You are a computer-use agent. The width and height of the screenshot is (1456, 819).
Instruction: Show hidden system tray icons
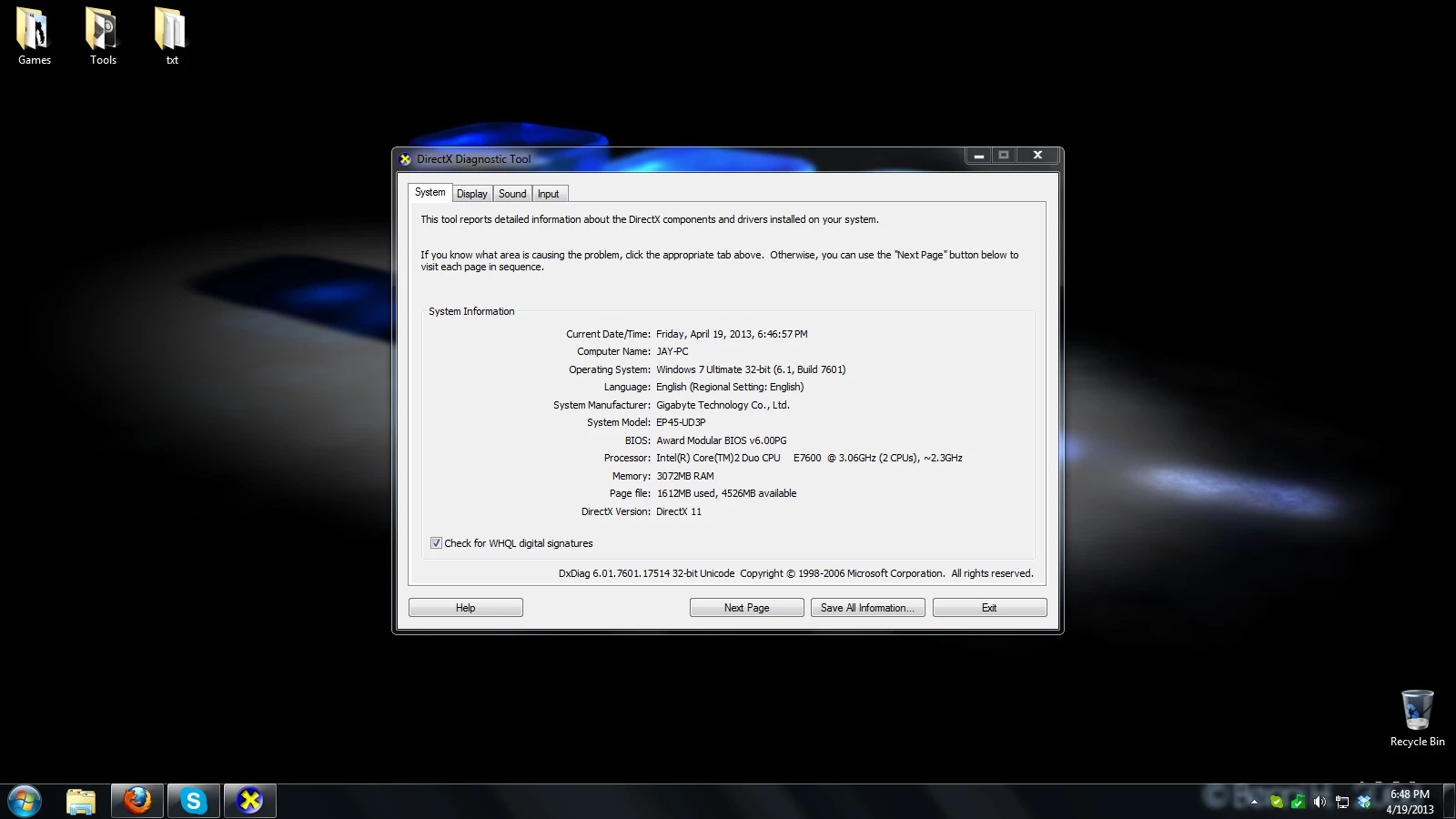(1254, 802)
